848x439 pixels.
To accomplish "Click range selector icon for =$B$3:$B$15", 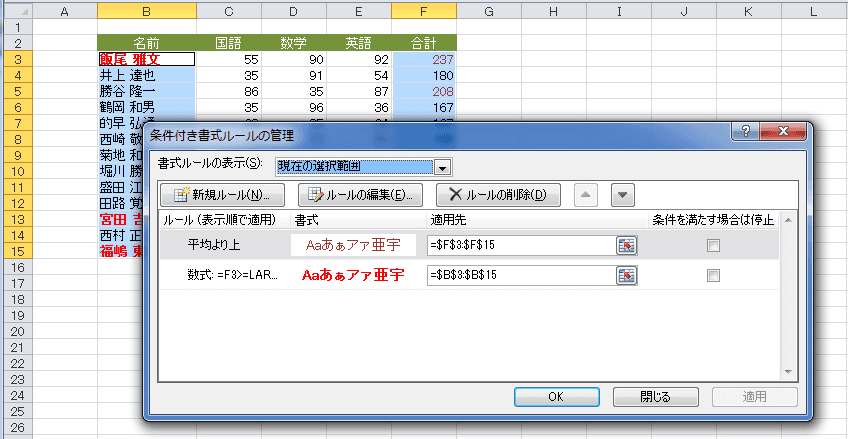I will click(627, 275).
